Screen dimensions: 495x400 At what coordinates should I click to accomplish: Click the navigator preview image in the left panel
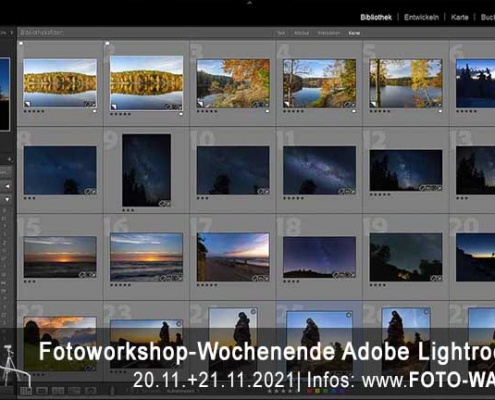pos(5,94)
